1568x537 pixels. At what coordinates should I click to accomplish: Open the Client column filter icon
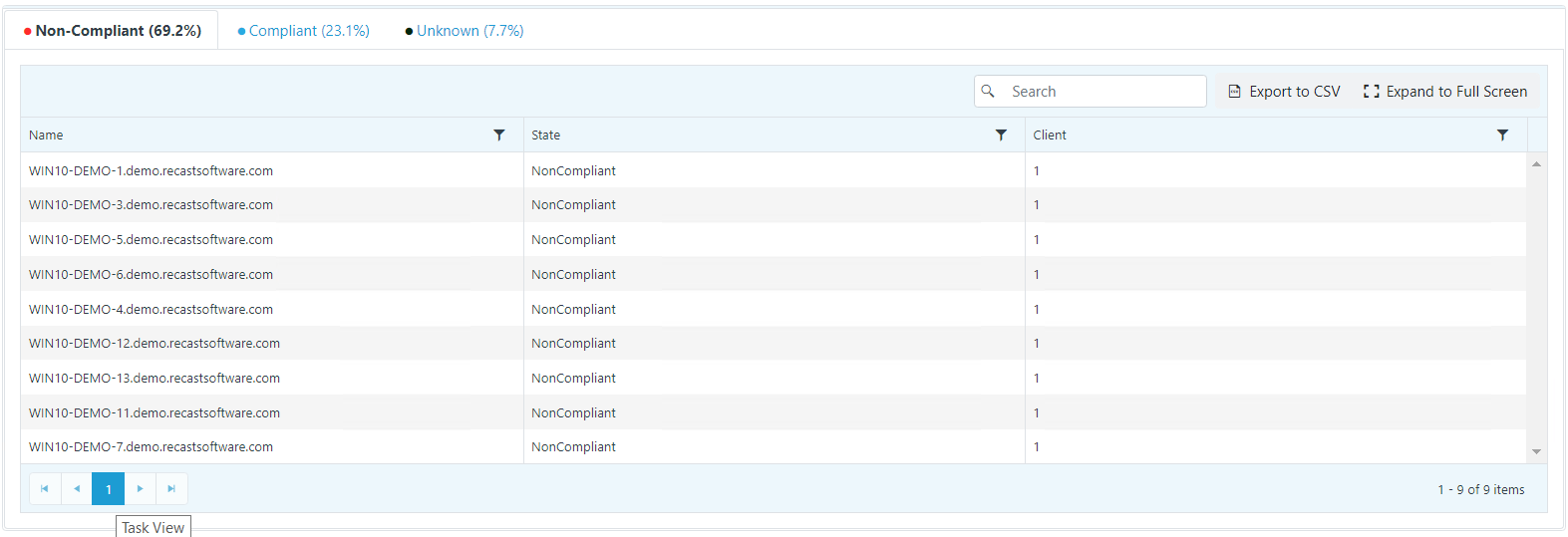point(1502,134)
